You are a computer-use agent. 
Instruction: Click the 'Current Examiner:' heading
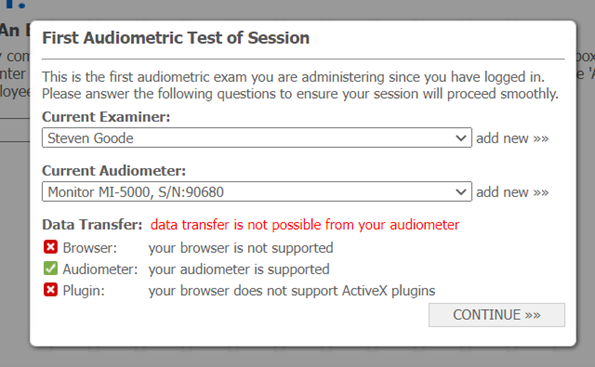point(106,117)
